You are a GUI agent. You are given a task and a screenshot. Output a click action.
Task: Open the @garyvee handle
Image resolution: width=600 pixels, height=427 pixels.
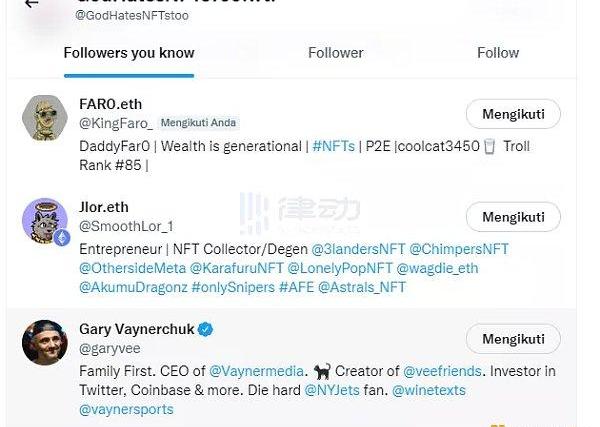pyautogui.click(x=110, y=349)
